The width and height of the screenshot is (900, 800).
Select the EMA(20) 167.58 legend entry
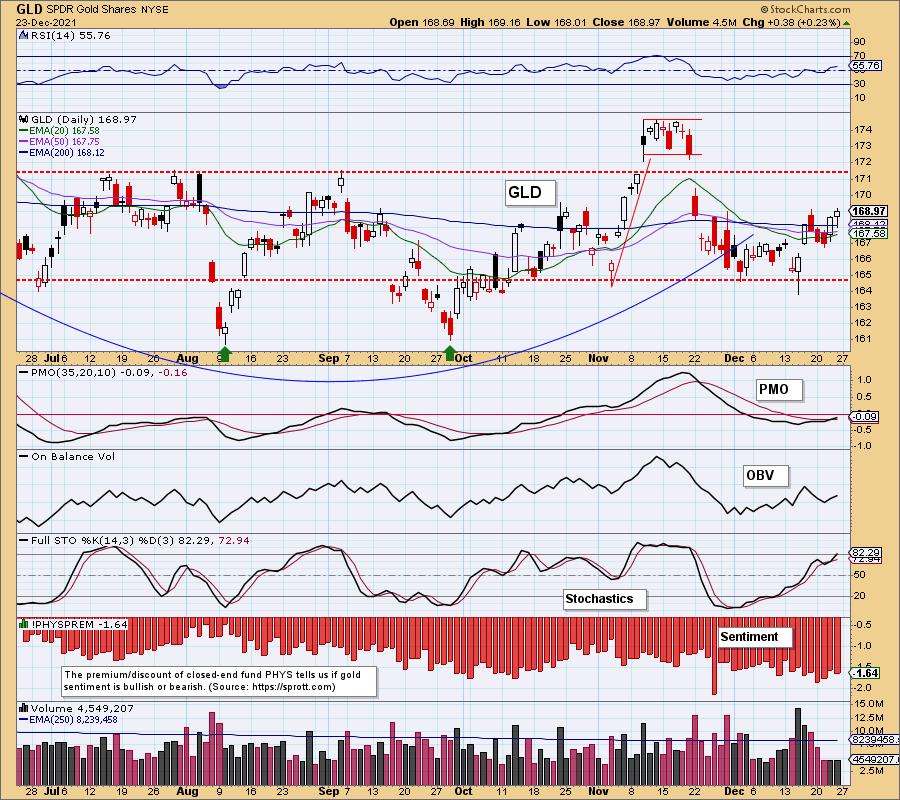(x=64, y=131)
